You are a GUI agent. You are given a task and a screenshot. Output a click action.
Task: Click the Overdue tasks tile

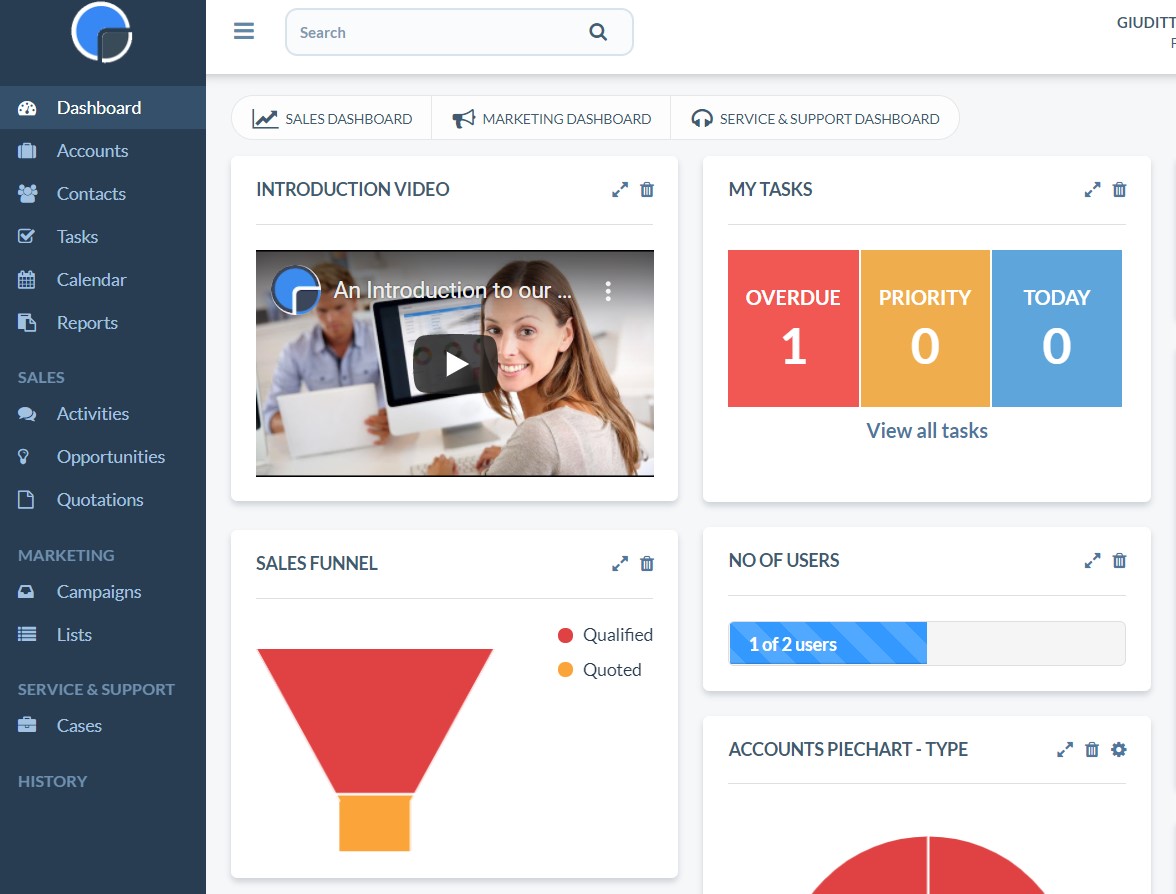click(794, 328)
